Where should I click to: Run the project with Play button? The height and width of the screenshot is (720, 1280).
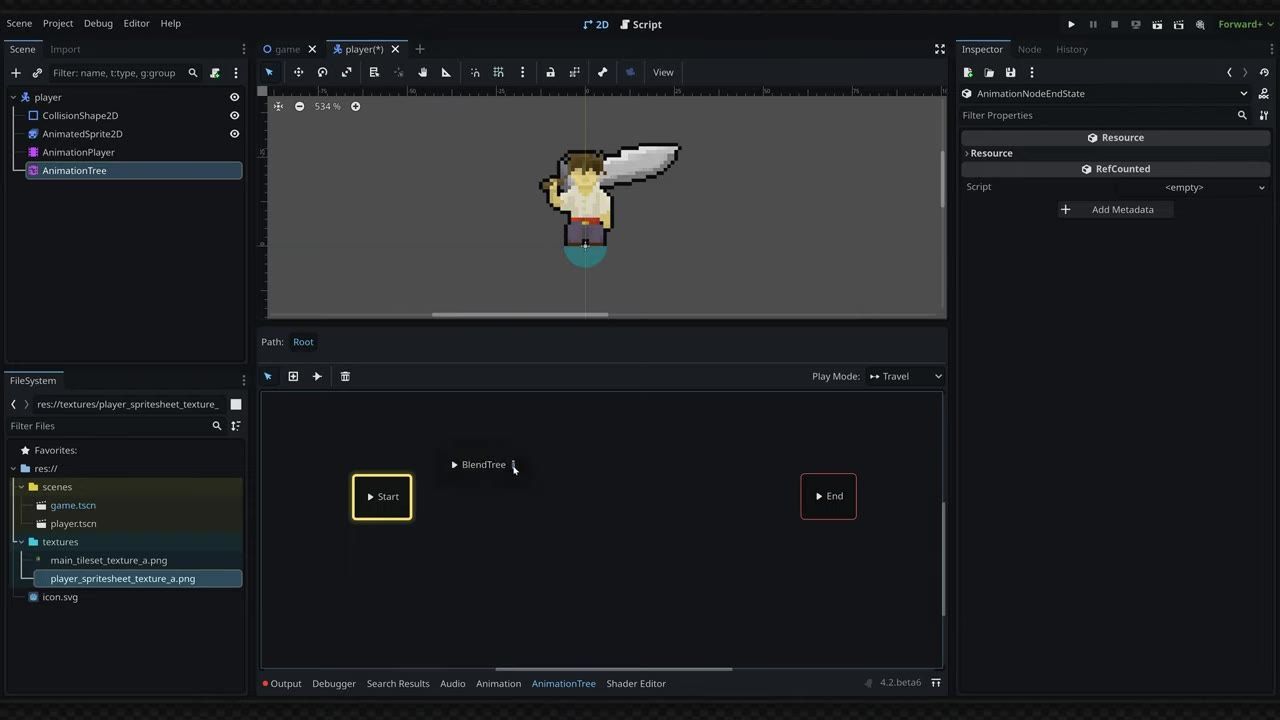click(1071, 24)
